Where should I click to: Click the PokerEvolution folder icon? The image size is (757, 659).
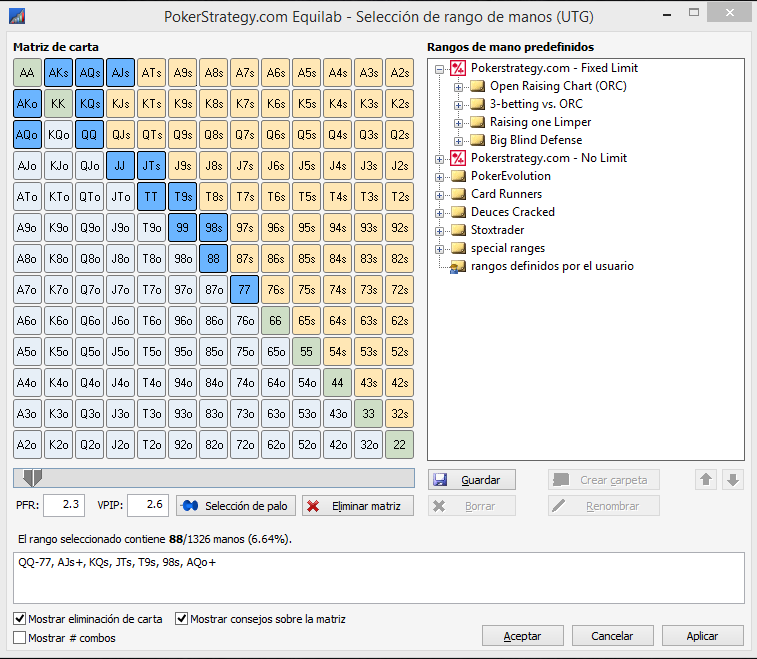[x=458, y=176]
